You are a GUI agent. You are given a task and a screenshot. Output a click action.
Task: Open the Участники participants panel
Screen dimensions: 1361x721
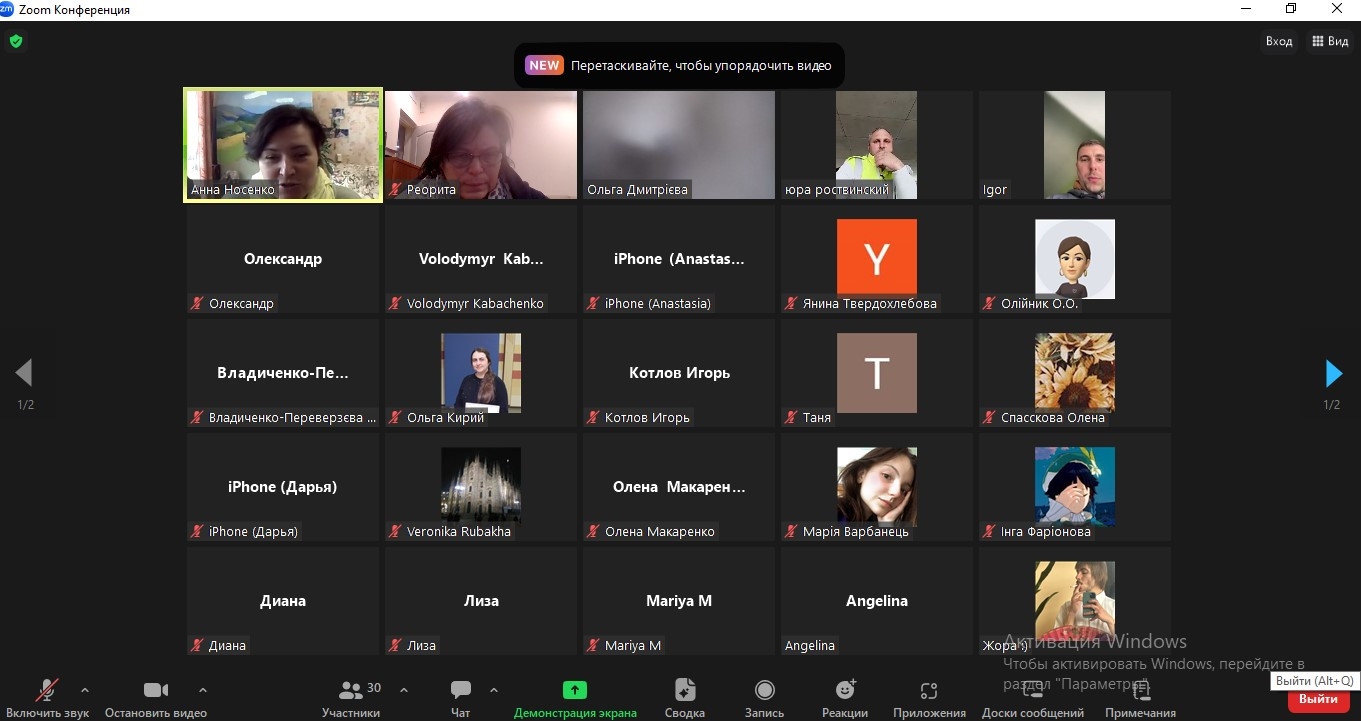351,697
